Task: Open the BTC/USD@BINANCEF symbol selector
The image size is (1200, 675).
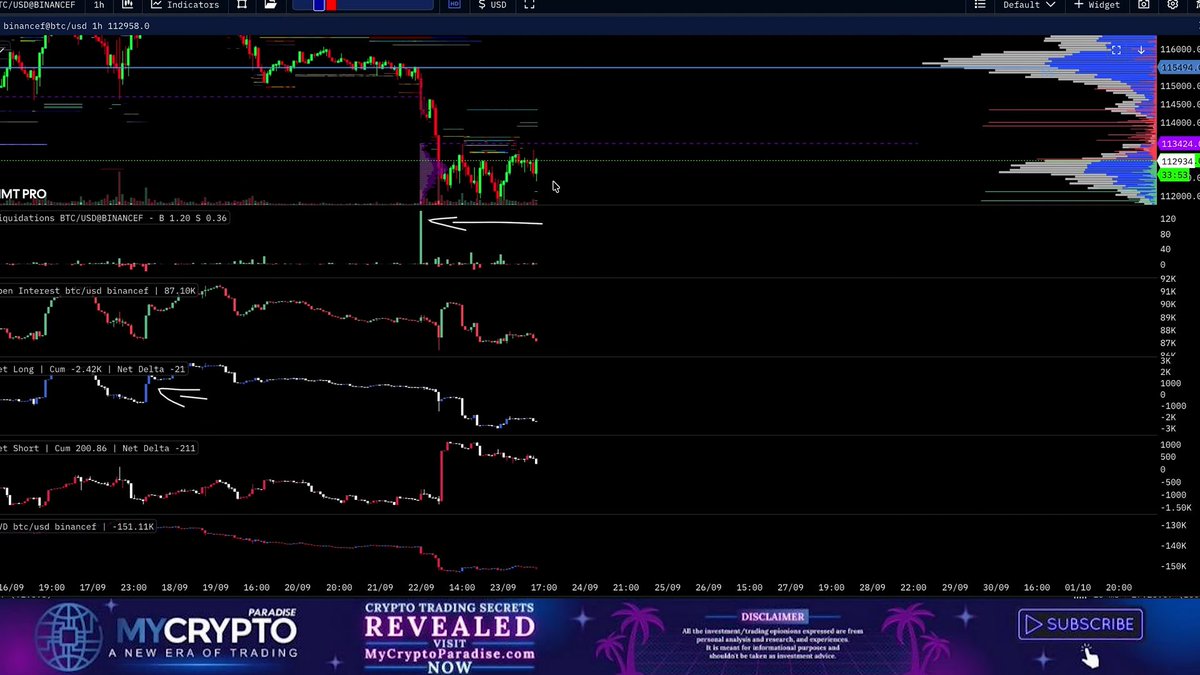Action: 38,5
